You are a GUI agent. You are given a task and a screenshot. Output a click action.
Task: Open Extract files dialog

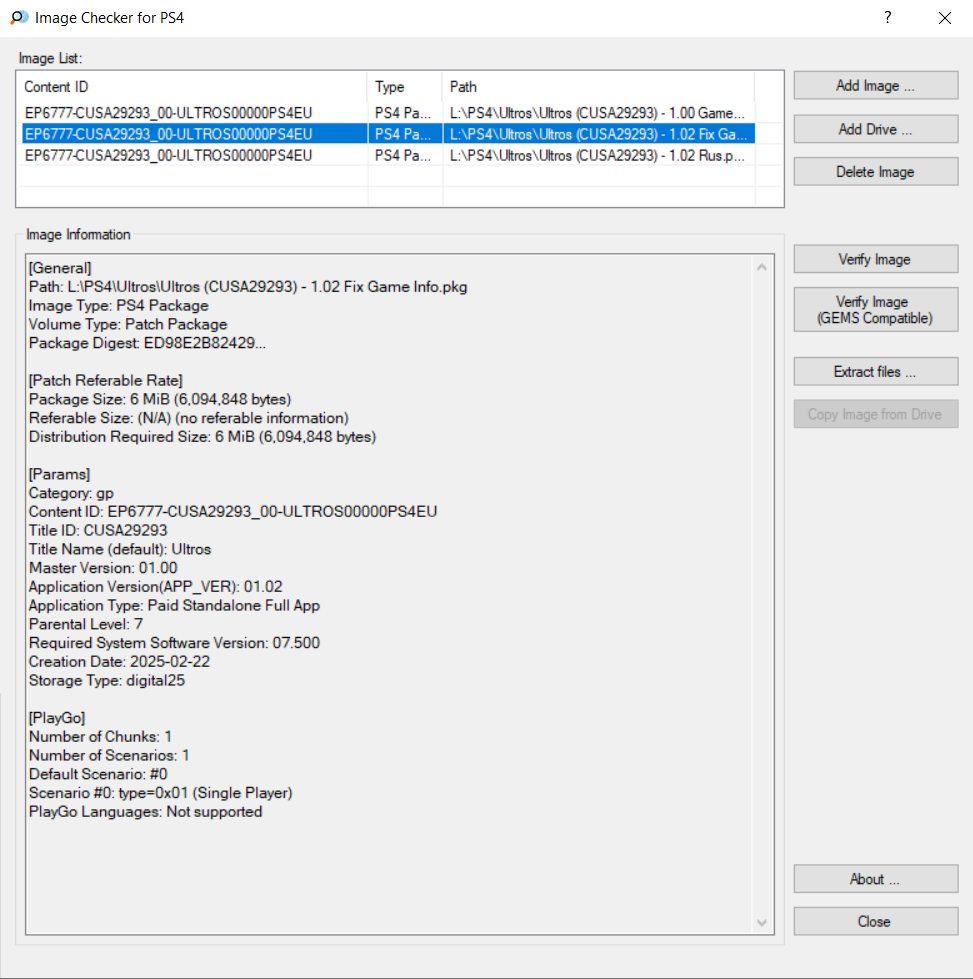coord(876,371)
